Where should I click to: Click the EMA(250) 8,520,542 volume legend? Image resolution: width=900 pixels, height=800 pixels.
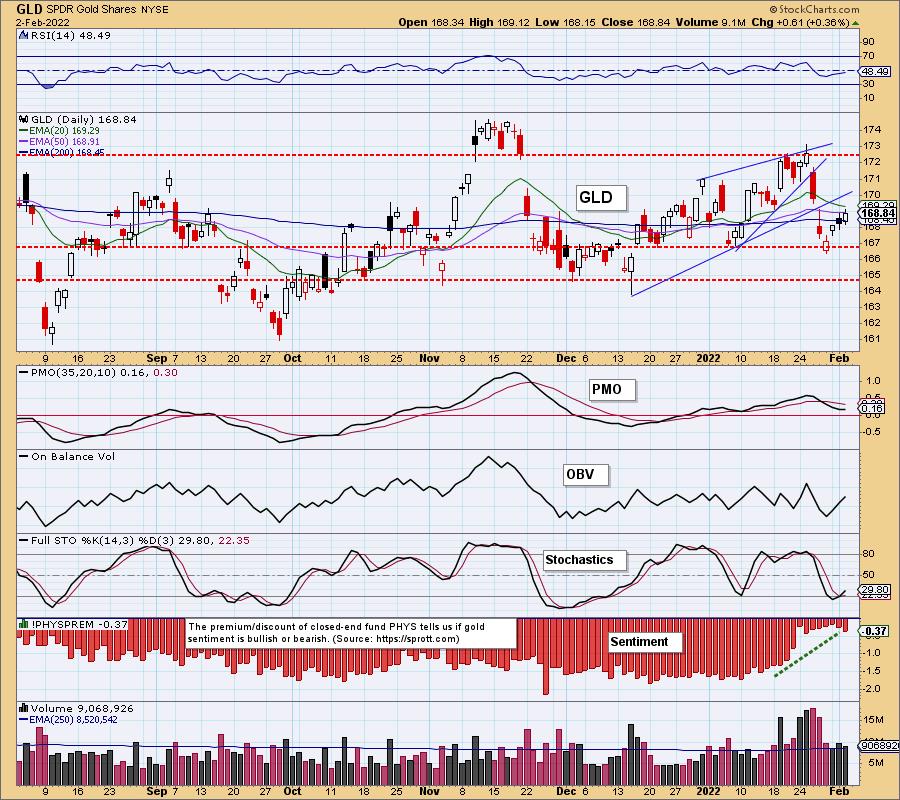68,719
